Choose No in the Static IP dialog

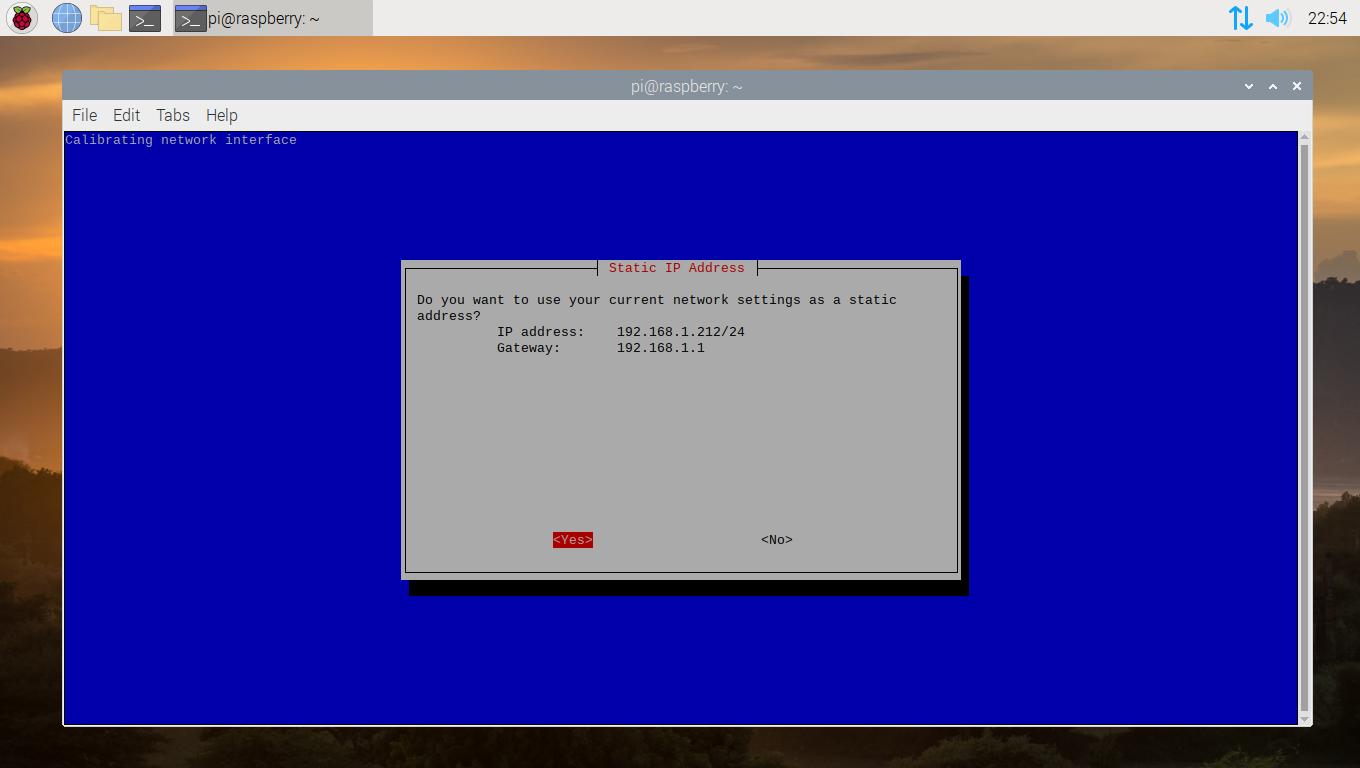(776, 540)
